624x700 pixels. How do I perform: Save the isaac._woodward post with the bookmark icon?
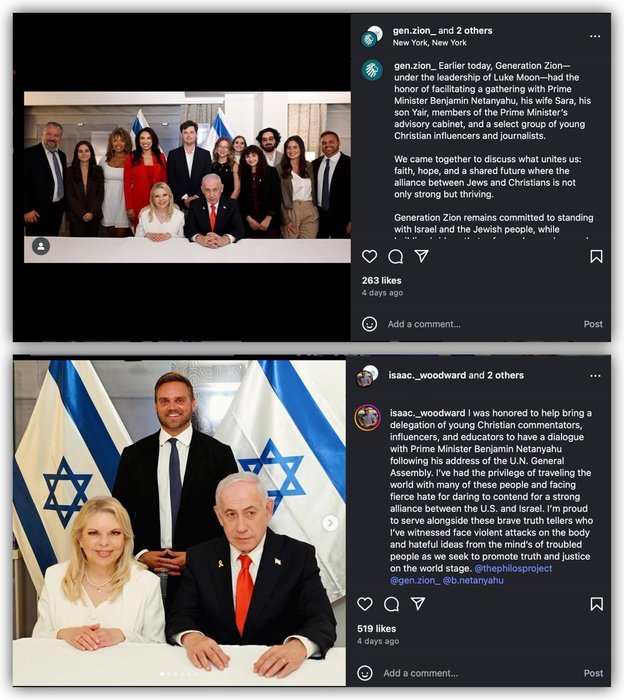point(597,604)
